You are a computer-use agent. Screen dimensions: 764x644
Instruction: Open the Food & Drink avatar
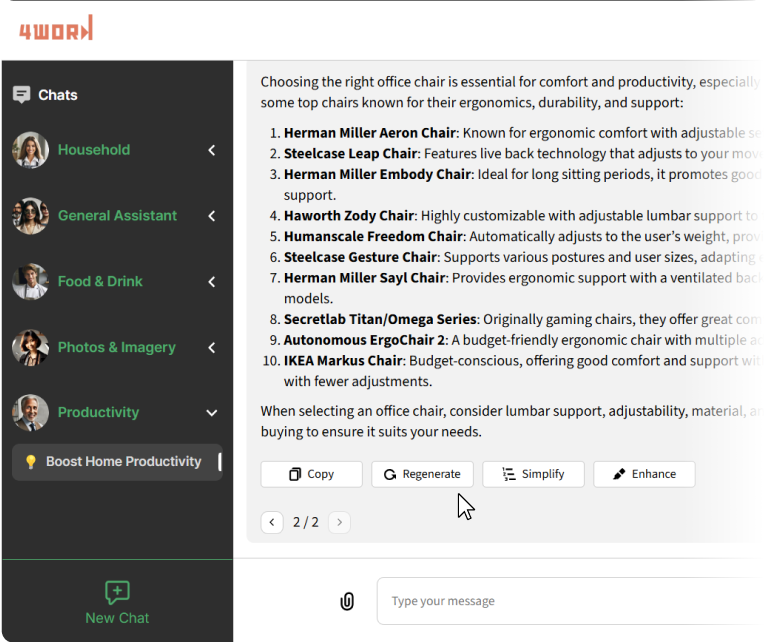tap(30, 282)
